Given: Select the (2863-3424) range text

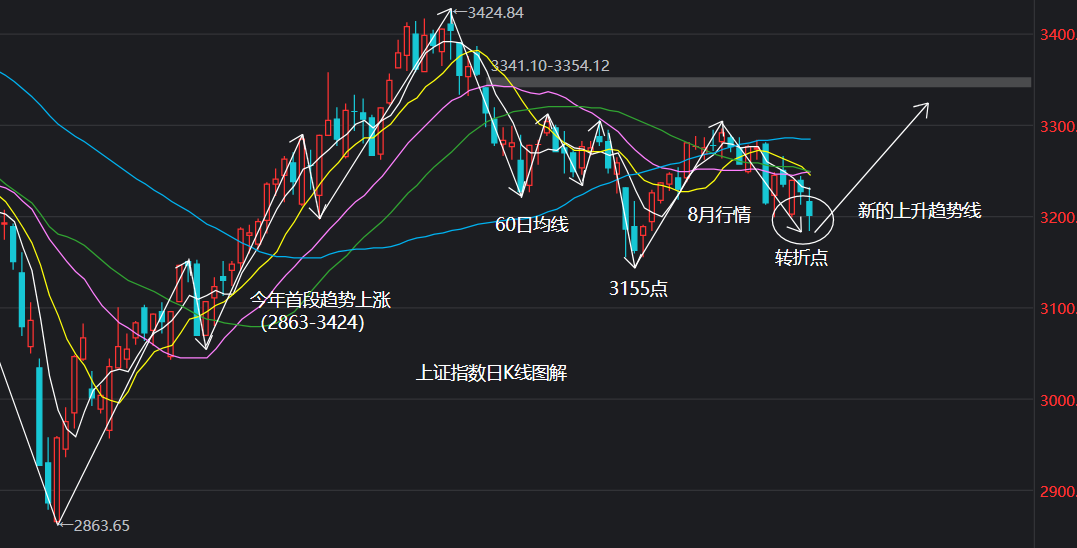Looking at the screenshot, I should (x=312, y=324).
